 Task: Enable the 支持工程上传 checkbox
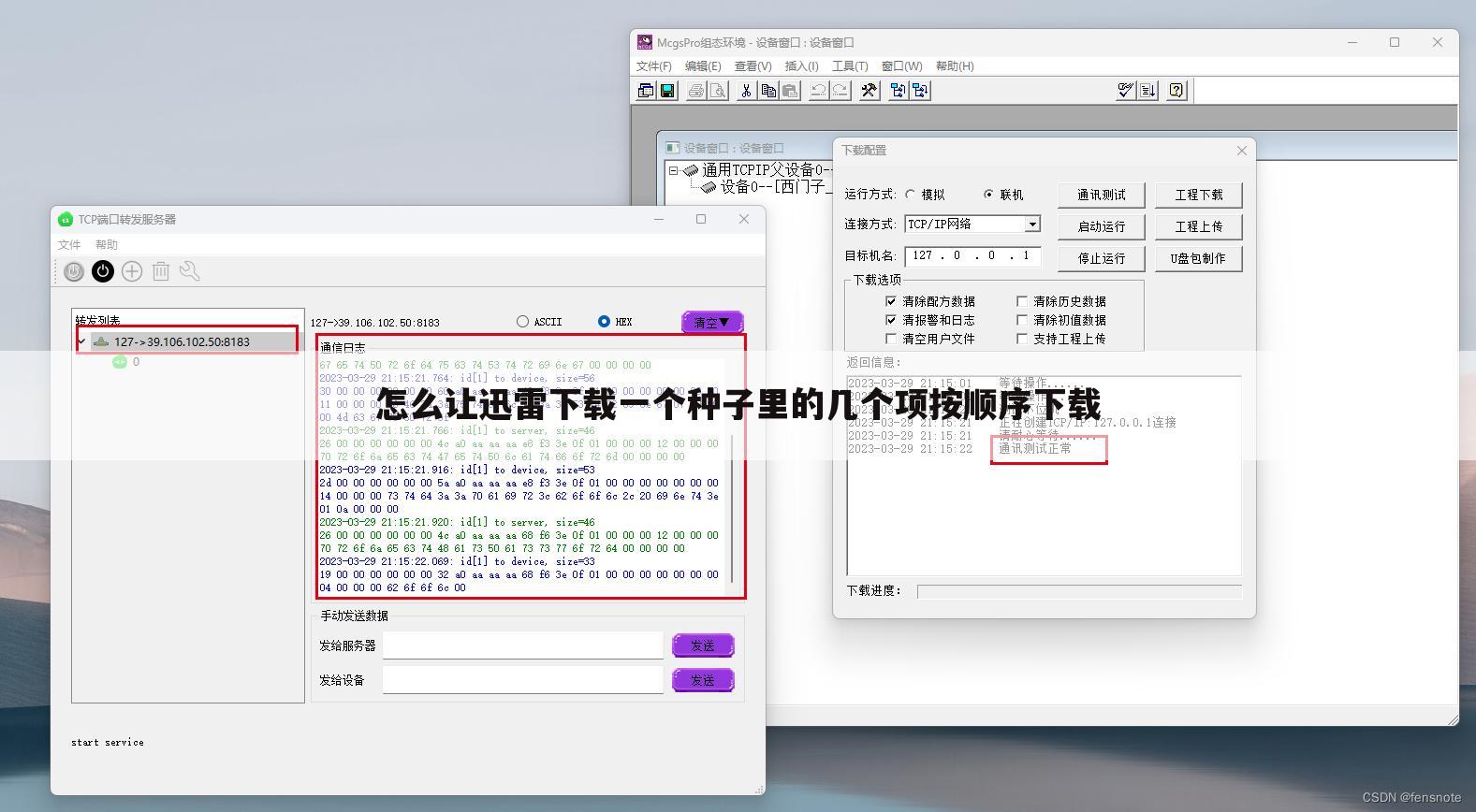pyautogui.click(x=1022, y=339)
